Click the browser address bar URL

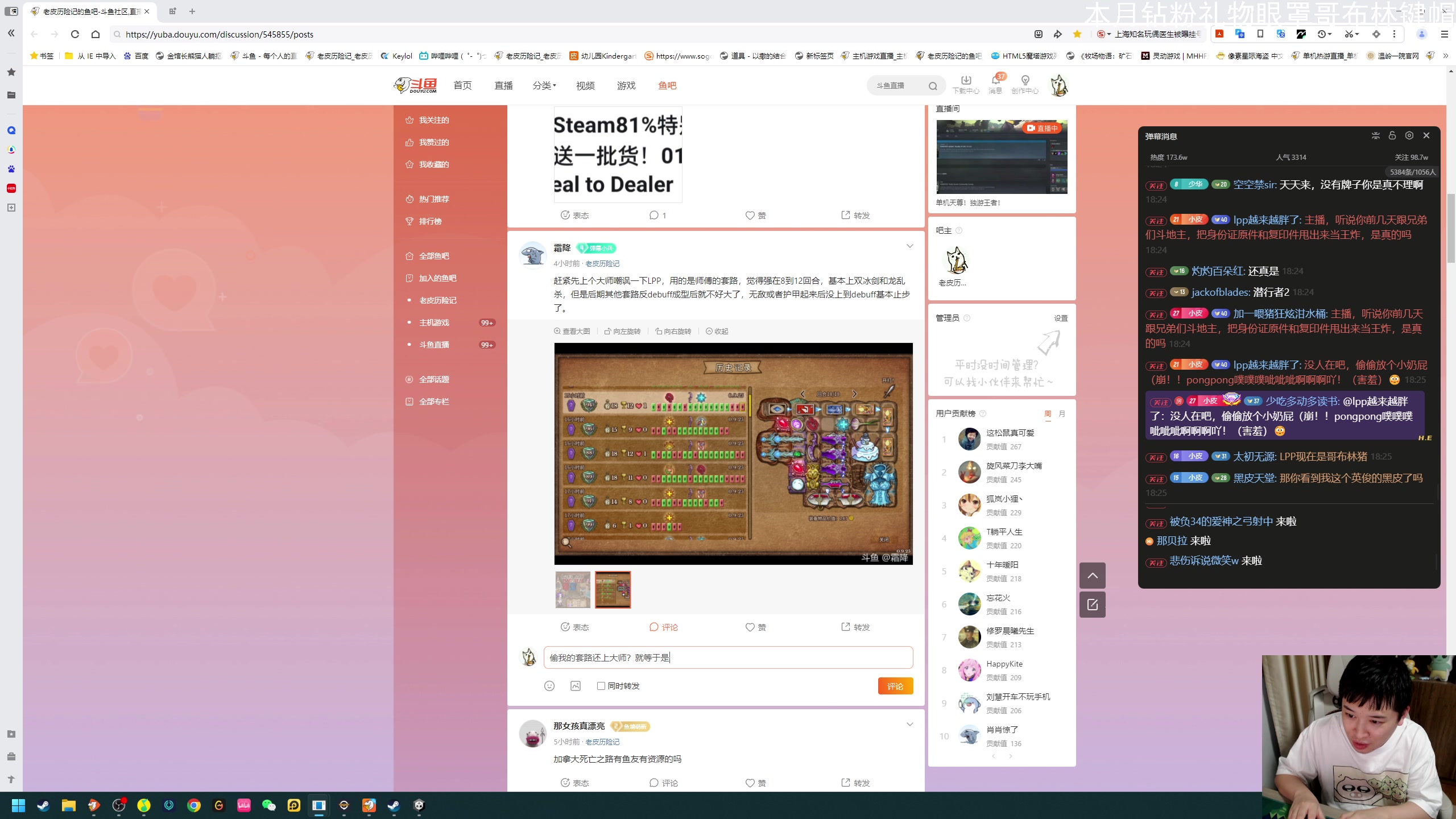(220, 34)
